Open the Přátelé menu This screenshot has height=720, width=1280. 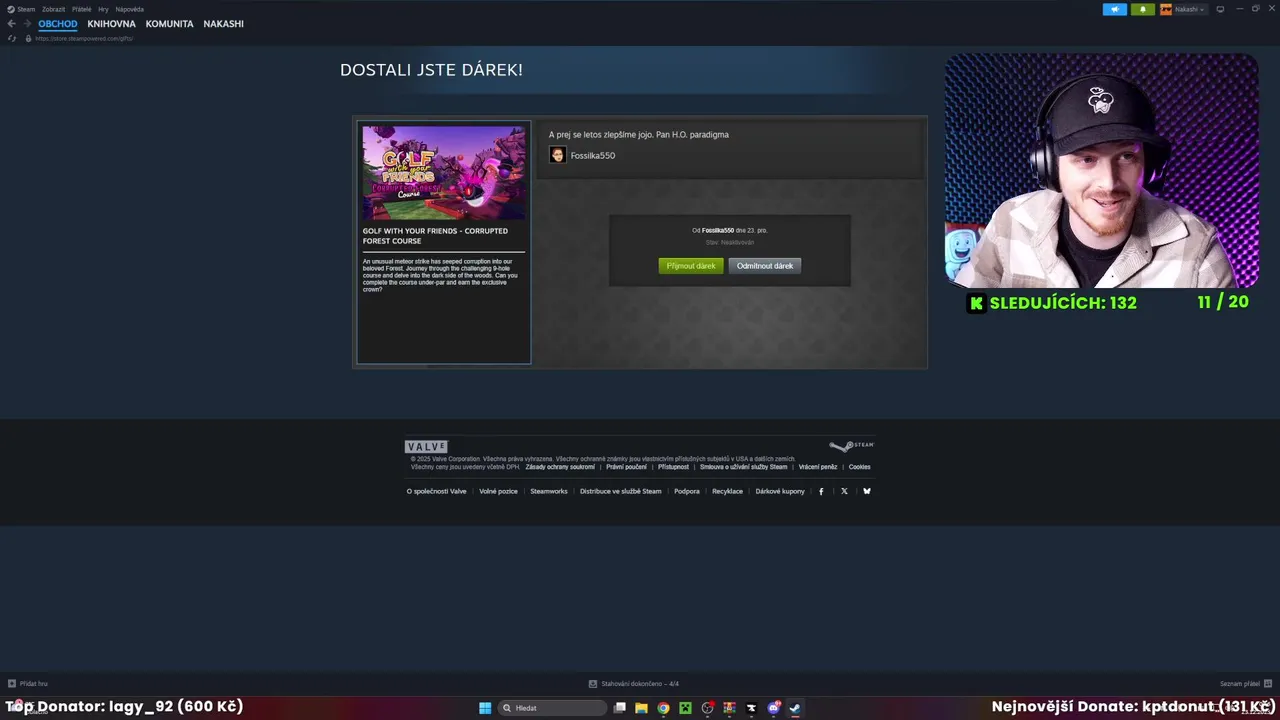point(81,9)
